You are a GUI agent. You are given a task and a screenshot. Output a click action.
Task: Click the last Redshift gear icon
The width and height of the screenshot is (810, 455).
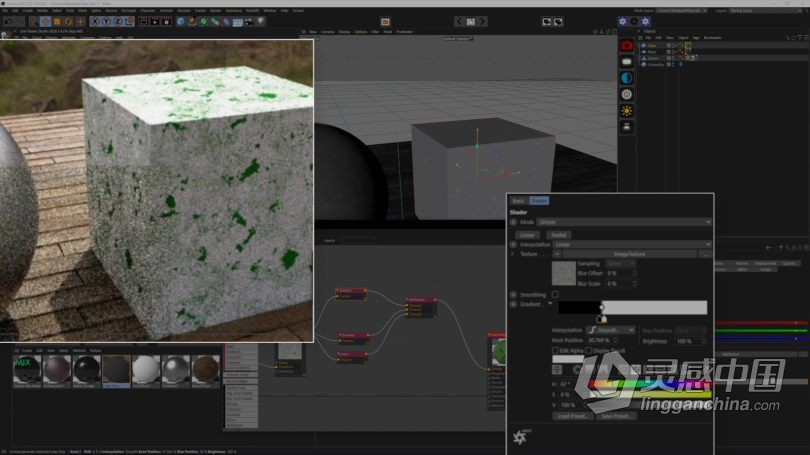point(646,21)
